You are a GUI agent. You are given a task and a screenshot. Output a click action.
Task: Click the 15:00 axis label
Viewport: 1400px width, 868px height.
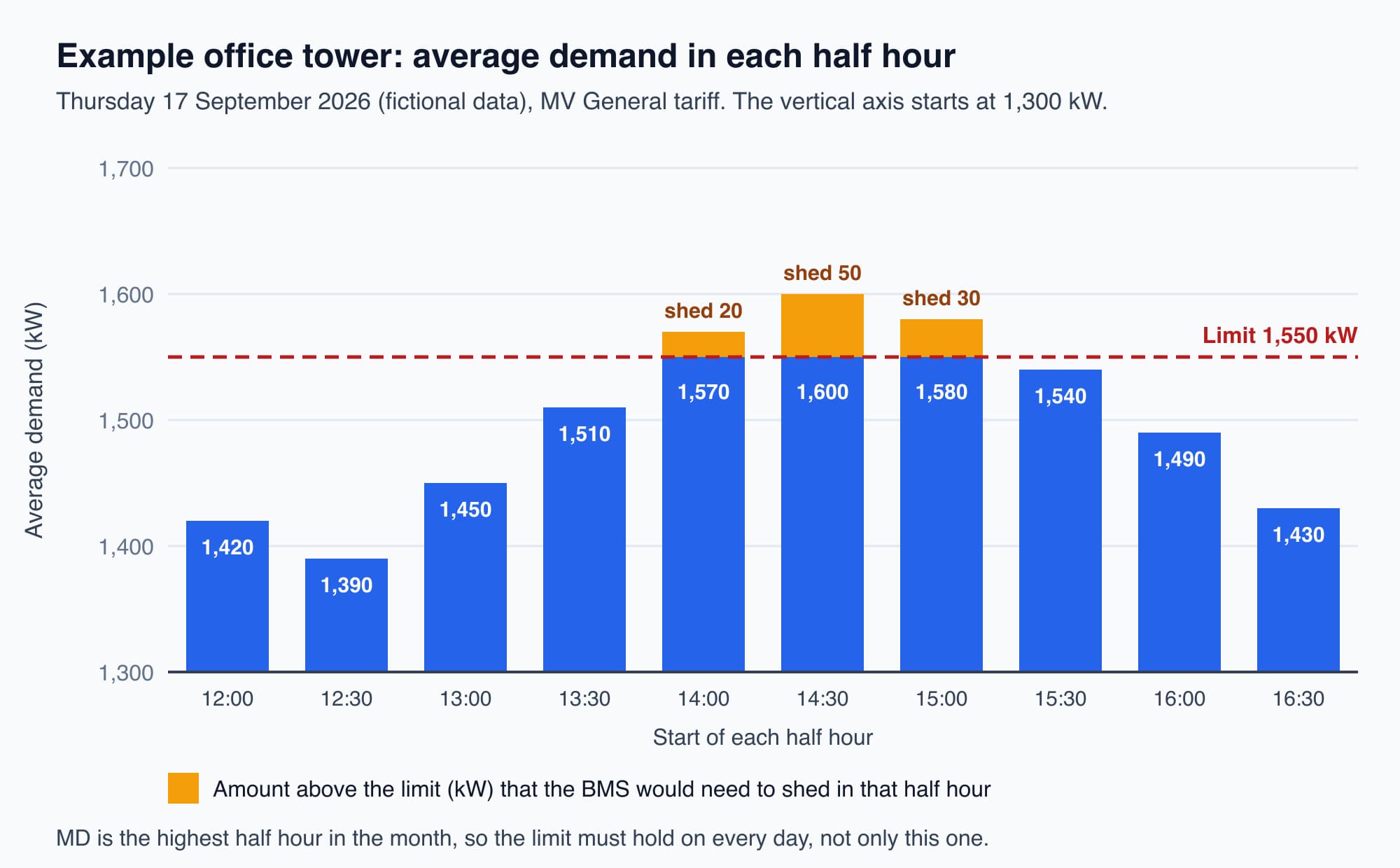pyautogui.click(x=941, y=699)
